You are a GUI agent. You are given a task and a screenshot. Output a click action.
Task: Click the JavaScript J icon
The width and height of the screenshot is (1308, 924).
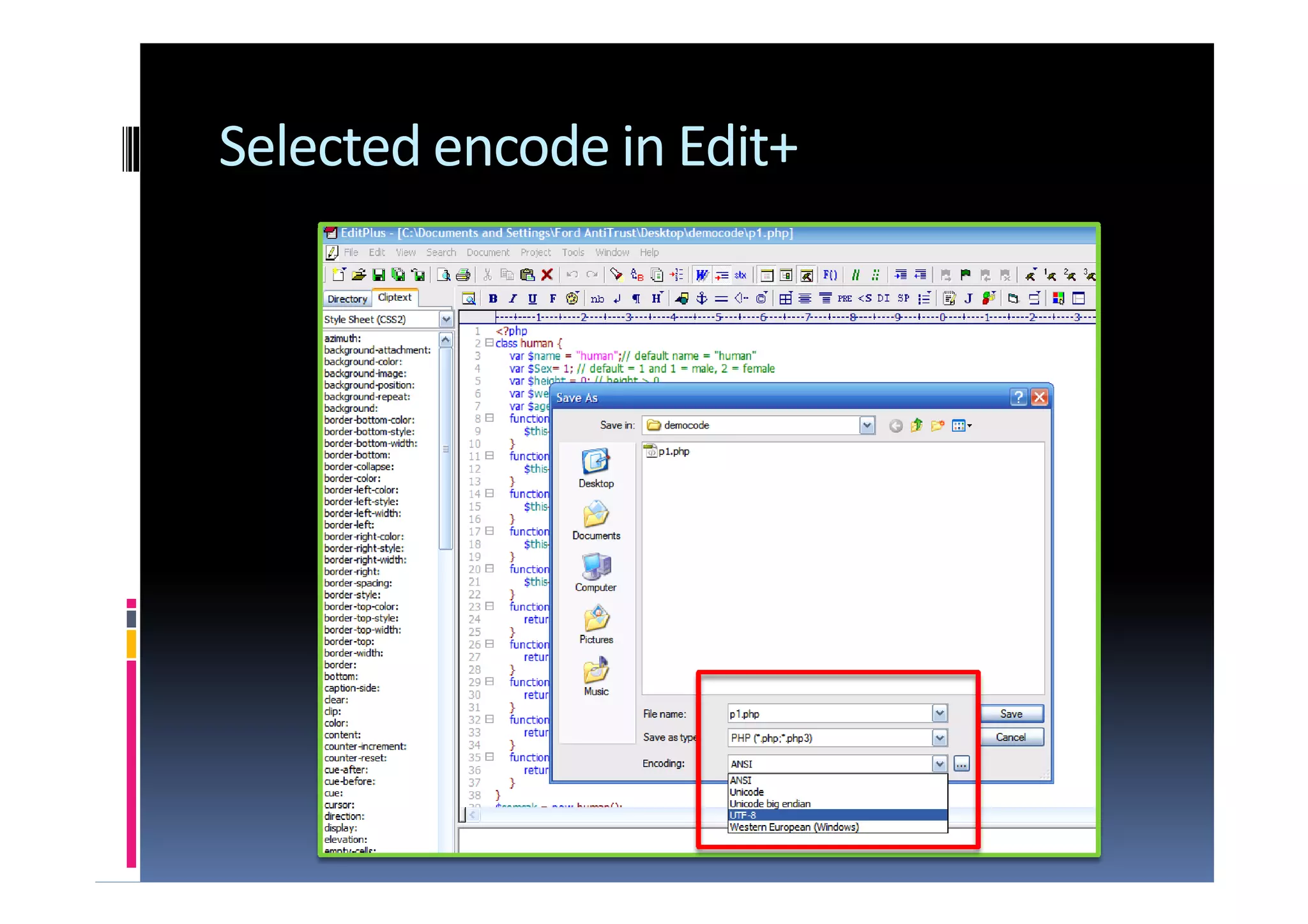(x=969, y=298)
